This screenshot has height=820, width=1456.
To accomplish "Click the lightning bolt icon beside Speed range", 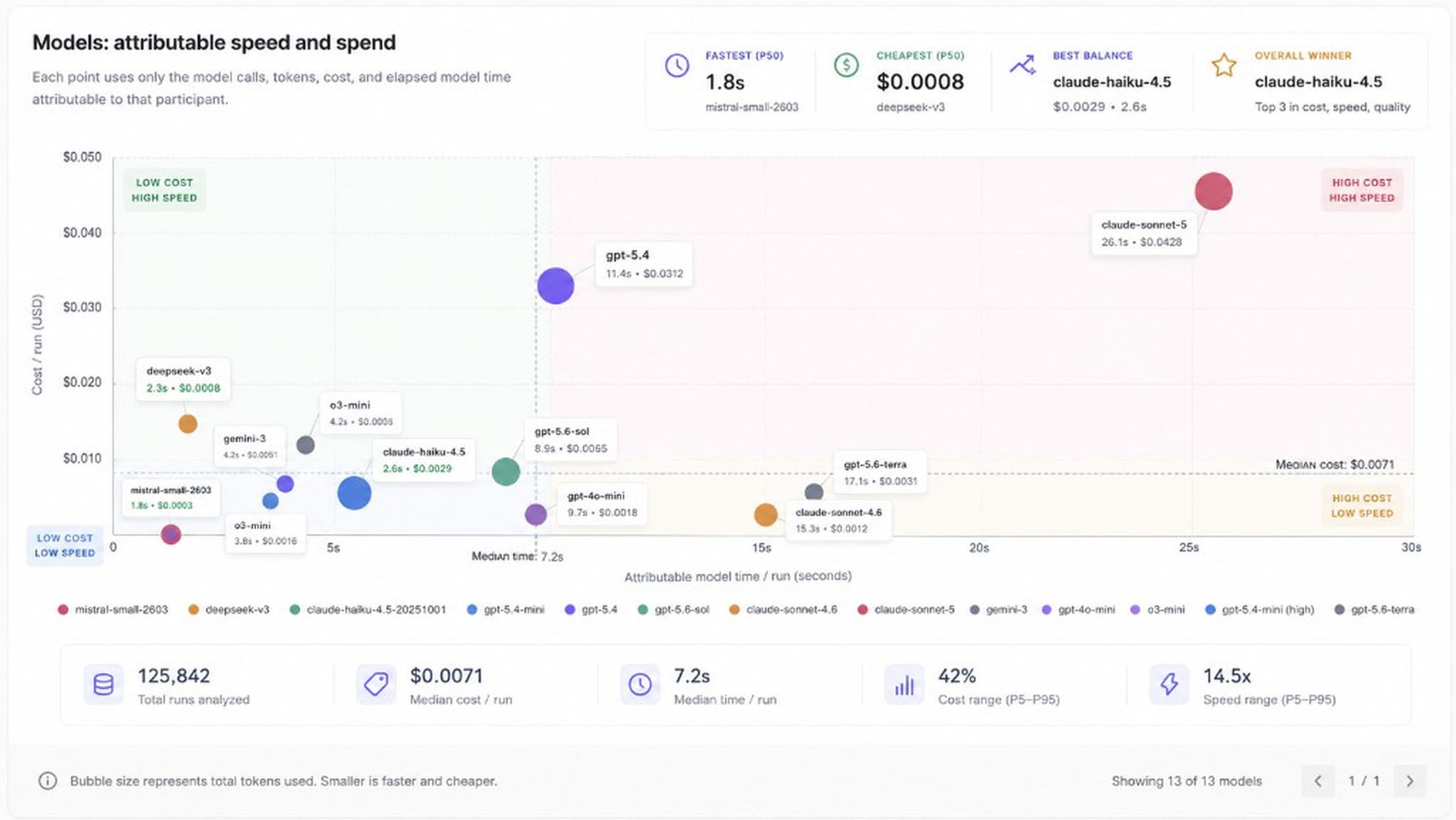I will coord(1169,684).
